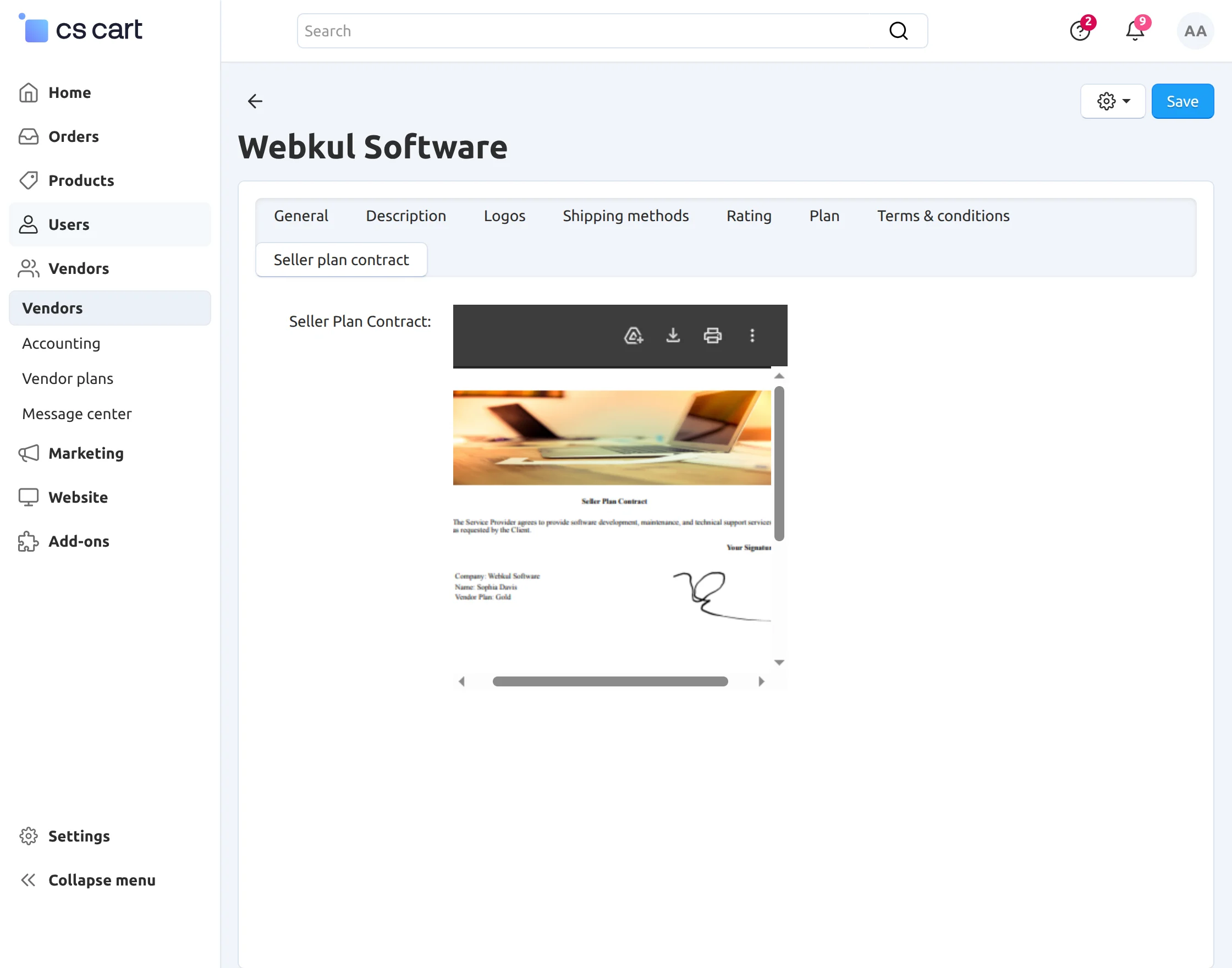Click PDF horizontal scrollbar thumb
The width and height of the screenshot is (1232, 968).
(x=610, y=681)
